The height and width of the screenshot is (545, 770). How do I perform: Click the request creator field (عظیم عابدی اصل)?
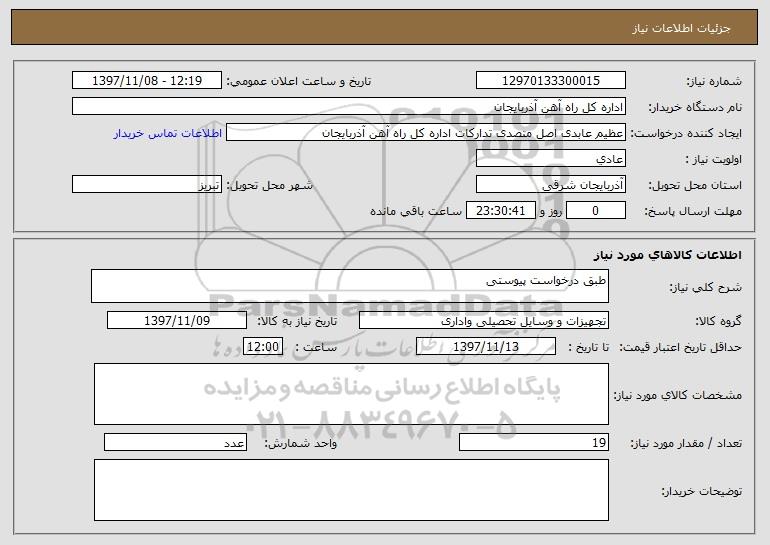(x=426, y=133)
